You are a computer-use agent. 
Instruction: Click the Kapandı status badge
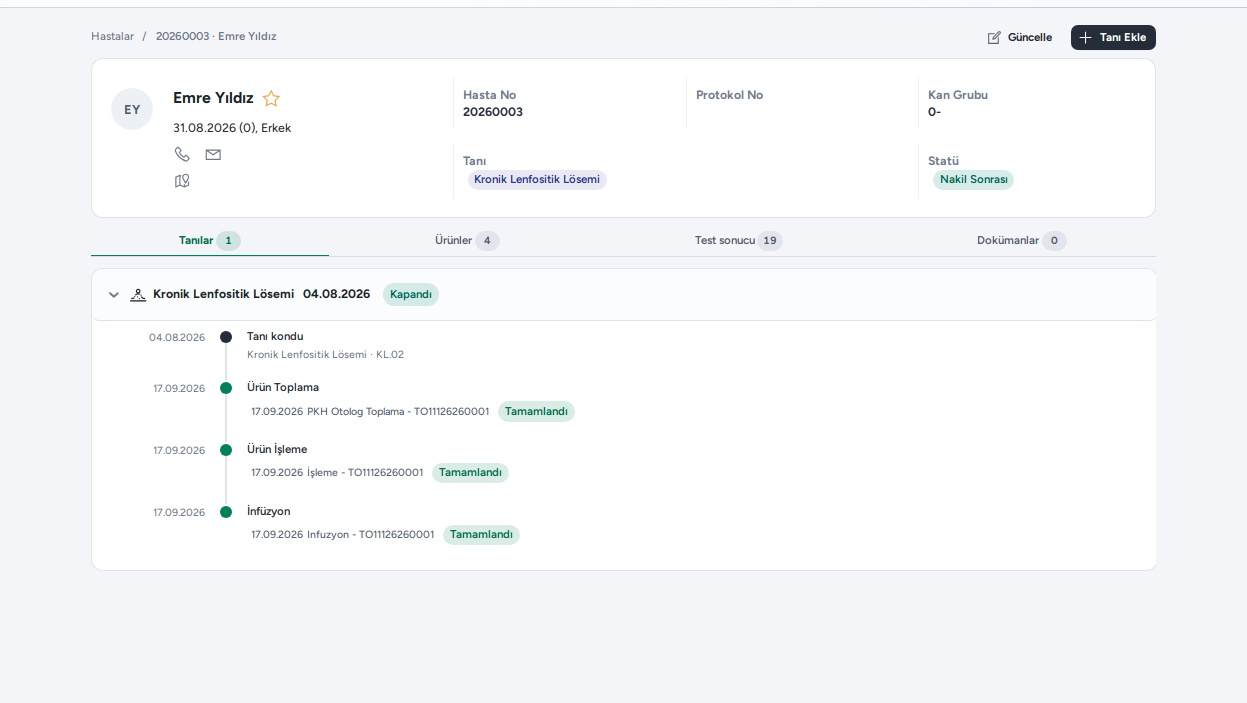pos(411,295)
